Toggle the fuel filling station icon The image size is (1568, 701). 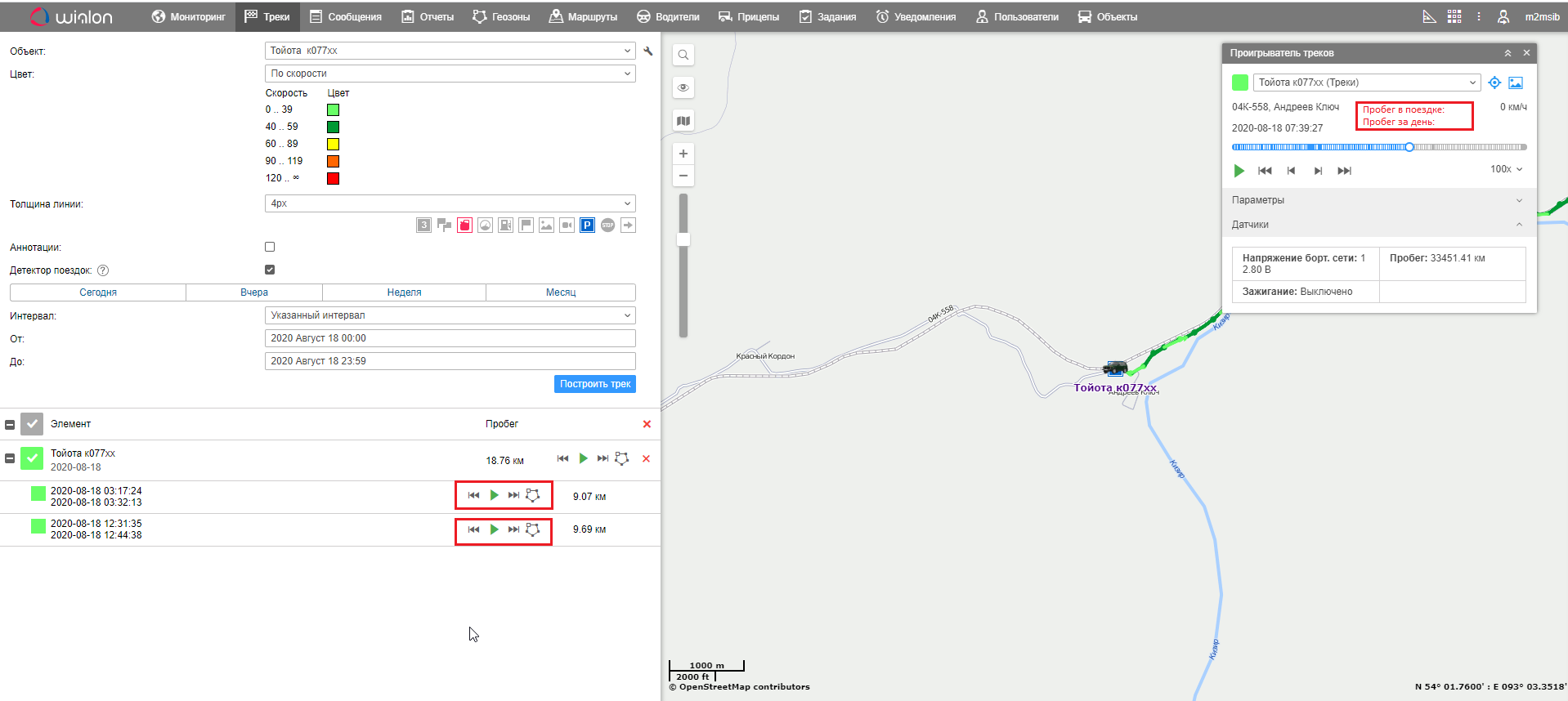click(505, 225)
